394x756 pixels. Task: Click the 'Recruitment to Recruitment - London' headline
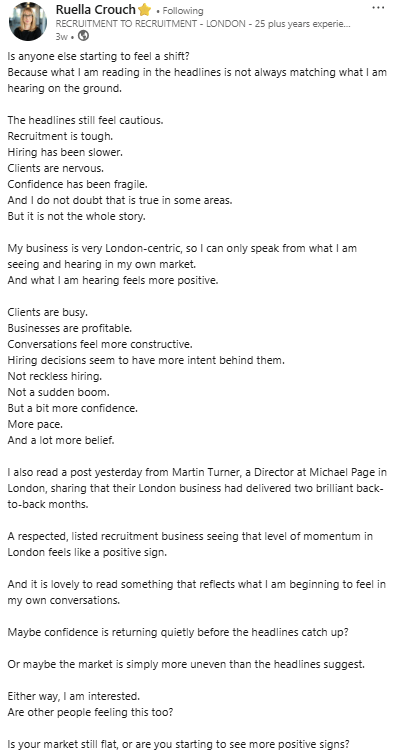point(203,24)
